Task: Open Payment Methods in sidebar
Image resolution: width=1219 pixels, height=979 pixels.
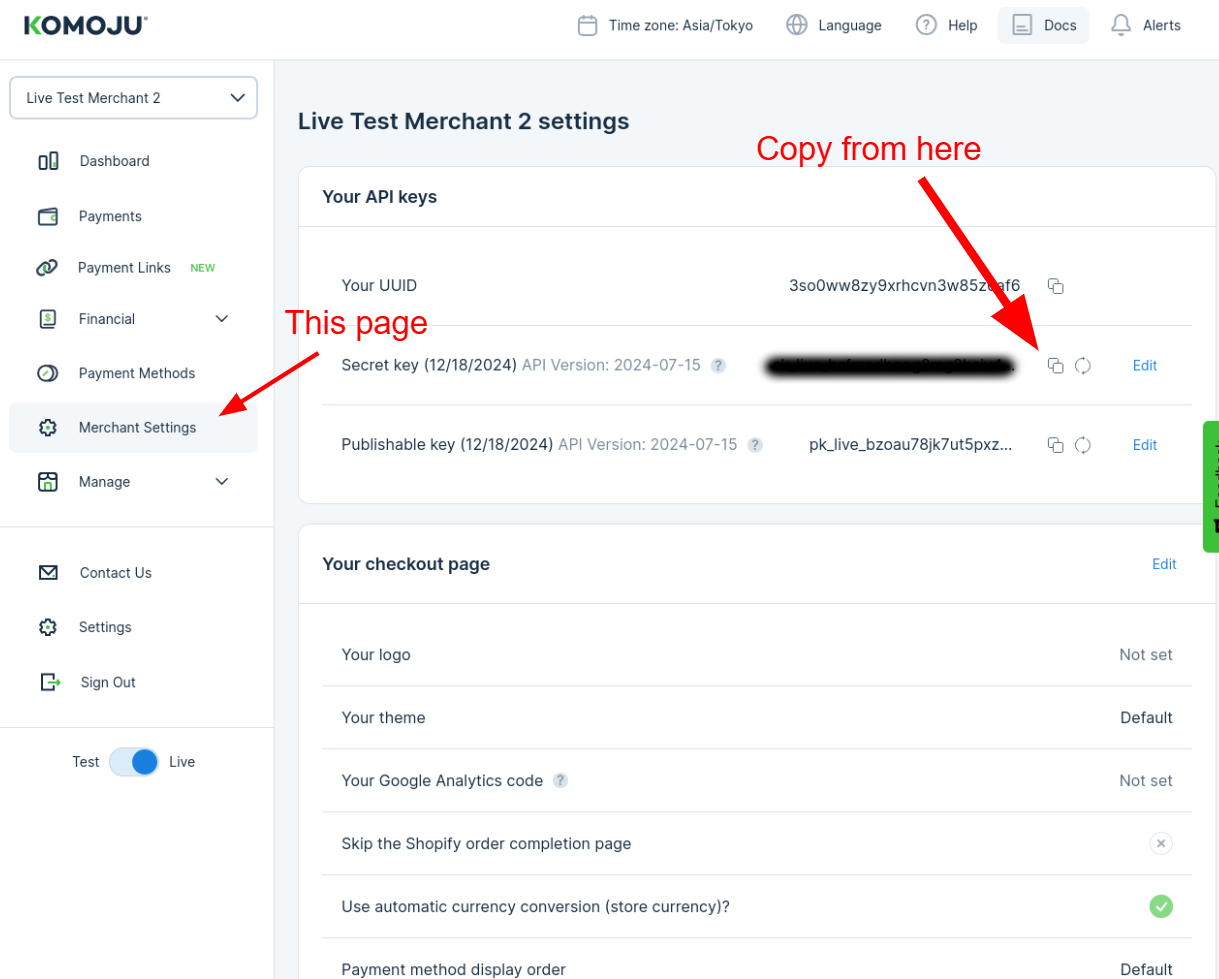Action: (x=137, y=373)
